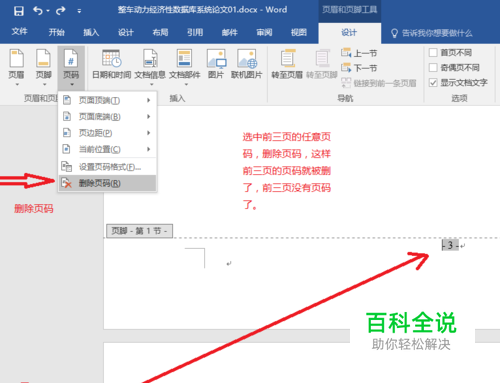Open the customize quick access toolbar arrow

point(79,11)
